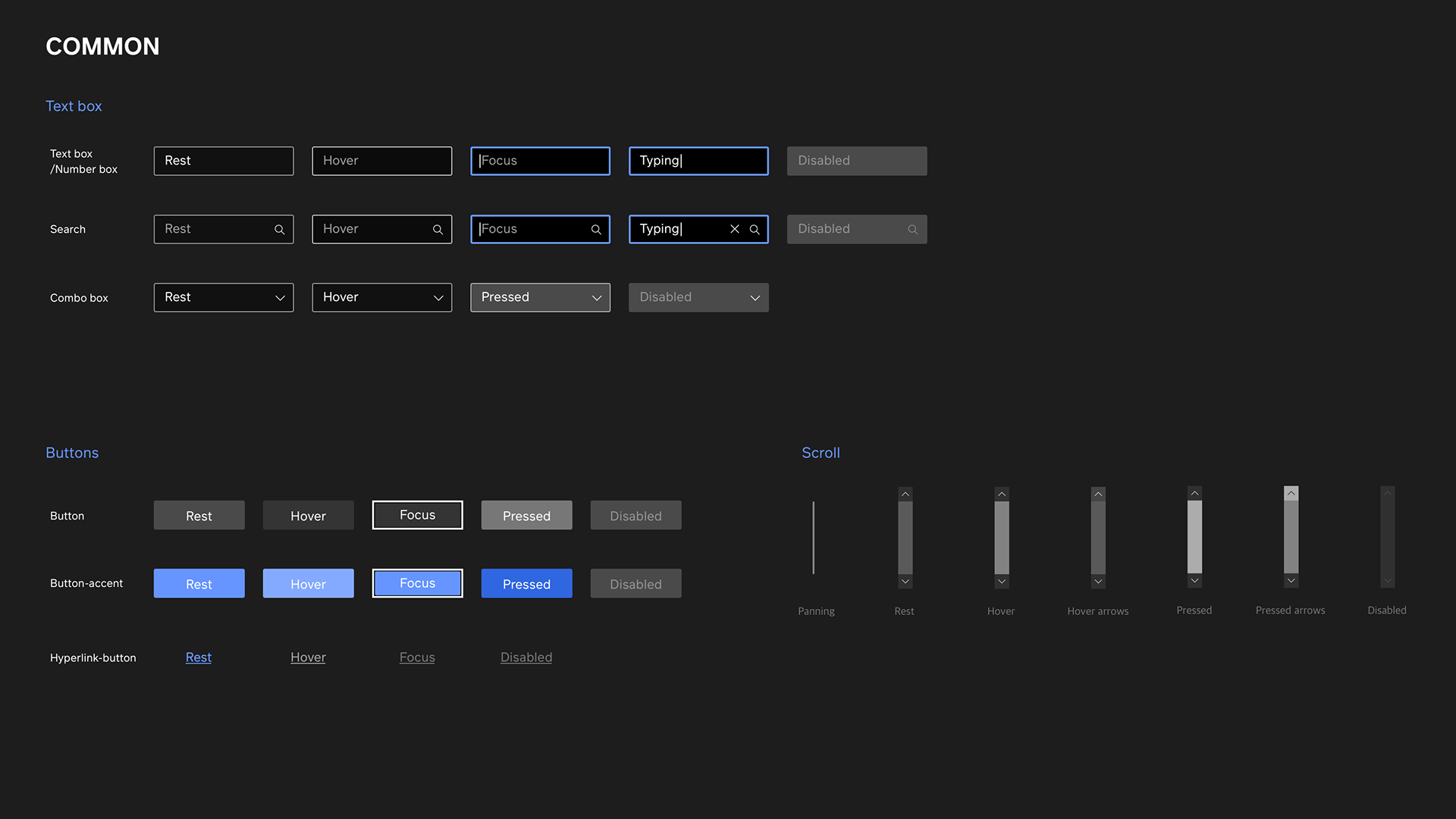Click magnifier icon in Typing search box
Screen dimensions: 1456x819
tap(755, 229)
